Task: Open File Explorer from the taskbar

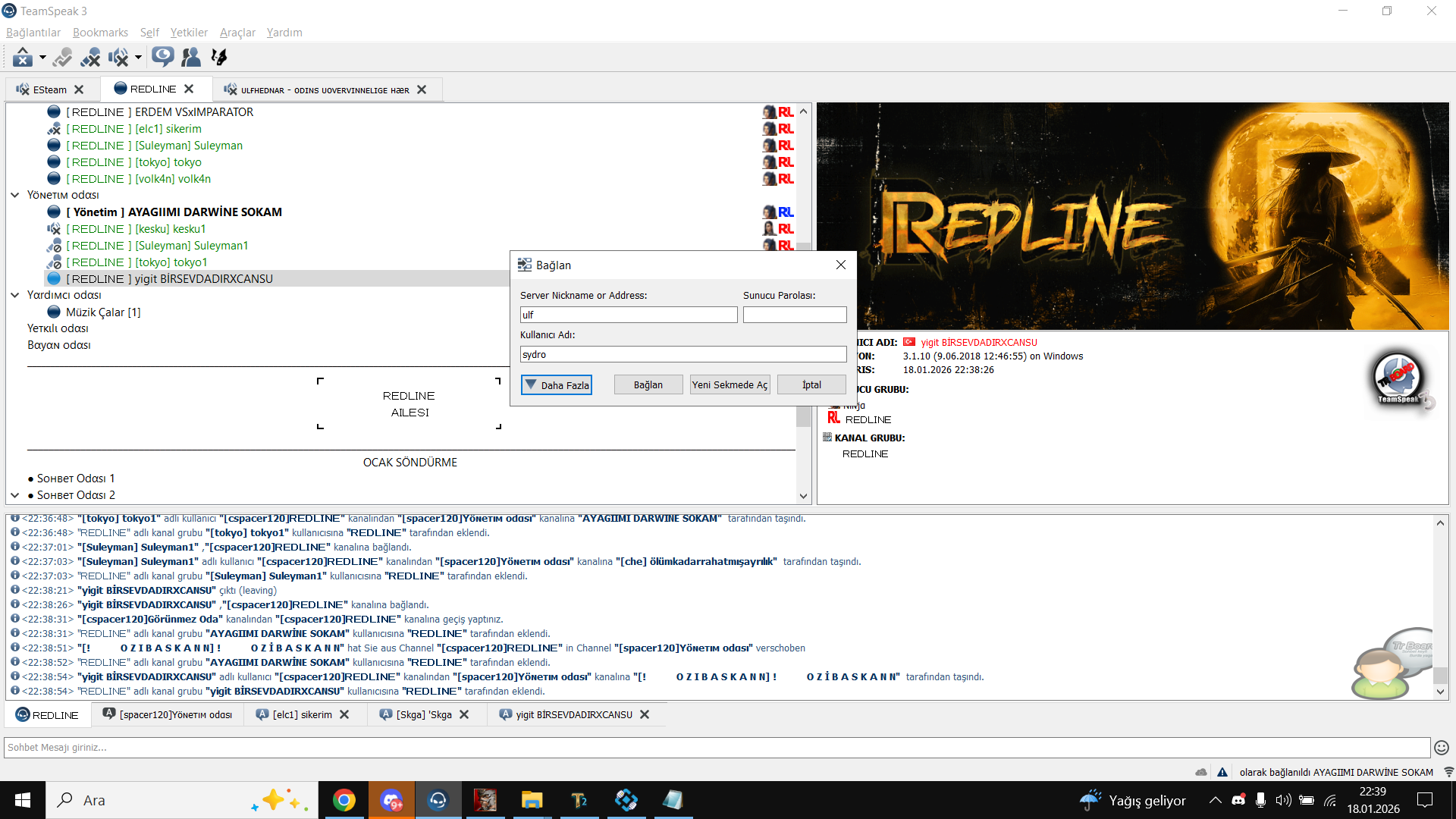Action: (x=532, y=800)
